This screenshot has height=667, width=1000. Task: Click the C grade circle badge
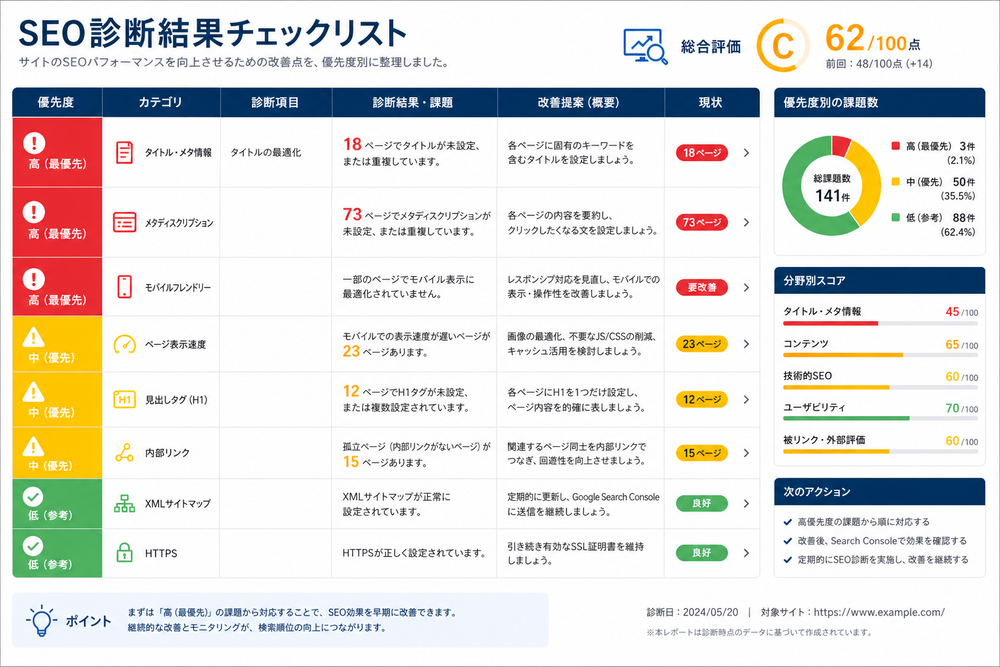pyautogui.click(x=783, y=46)
